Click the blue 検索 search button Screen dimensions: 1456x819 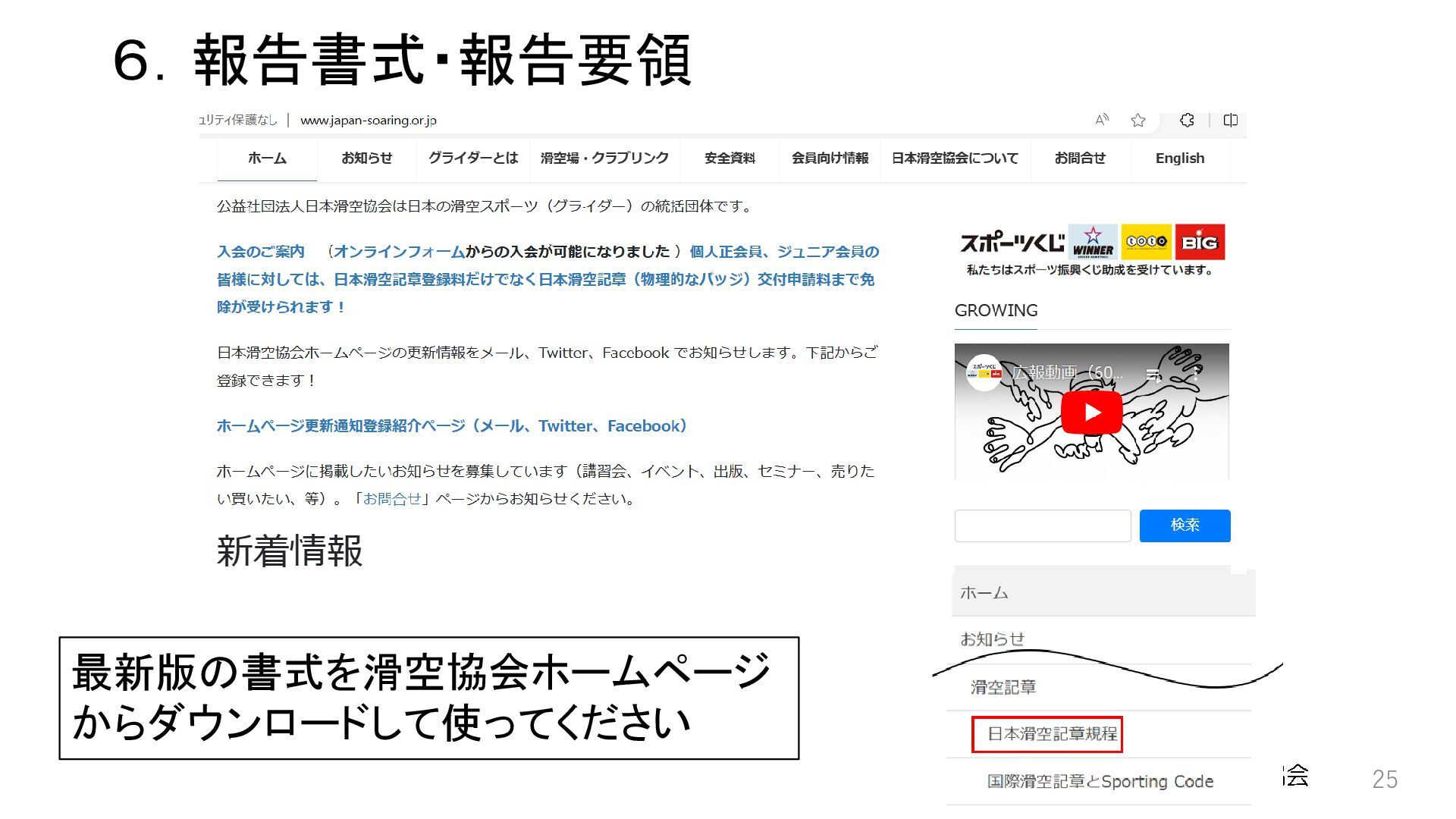tap(1185, 526)
